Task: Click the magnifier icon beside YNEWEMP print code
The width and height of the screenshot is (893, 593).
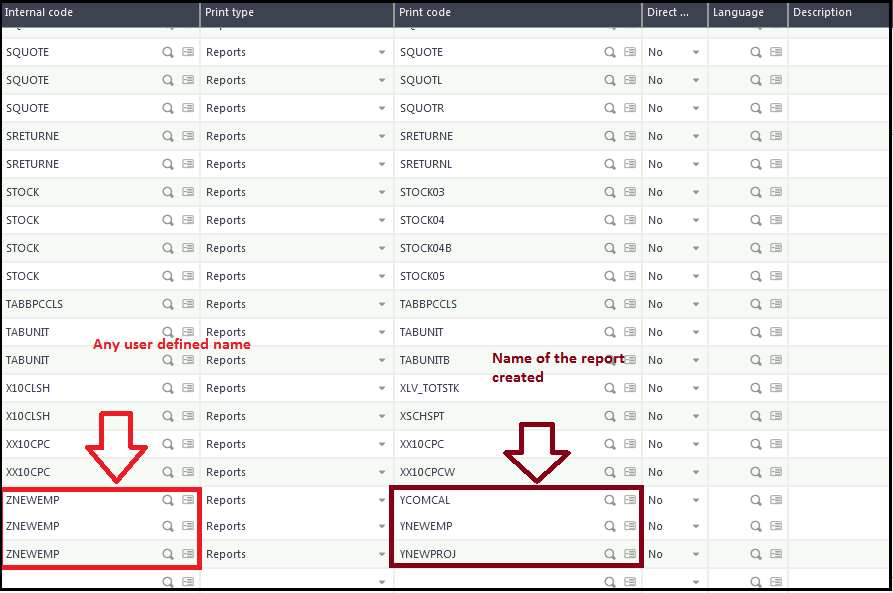Action: [609, 526]
